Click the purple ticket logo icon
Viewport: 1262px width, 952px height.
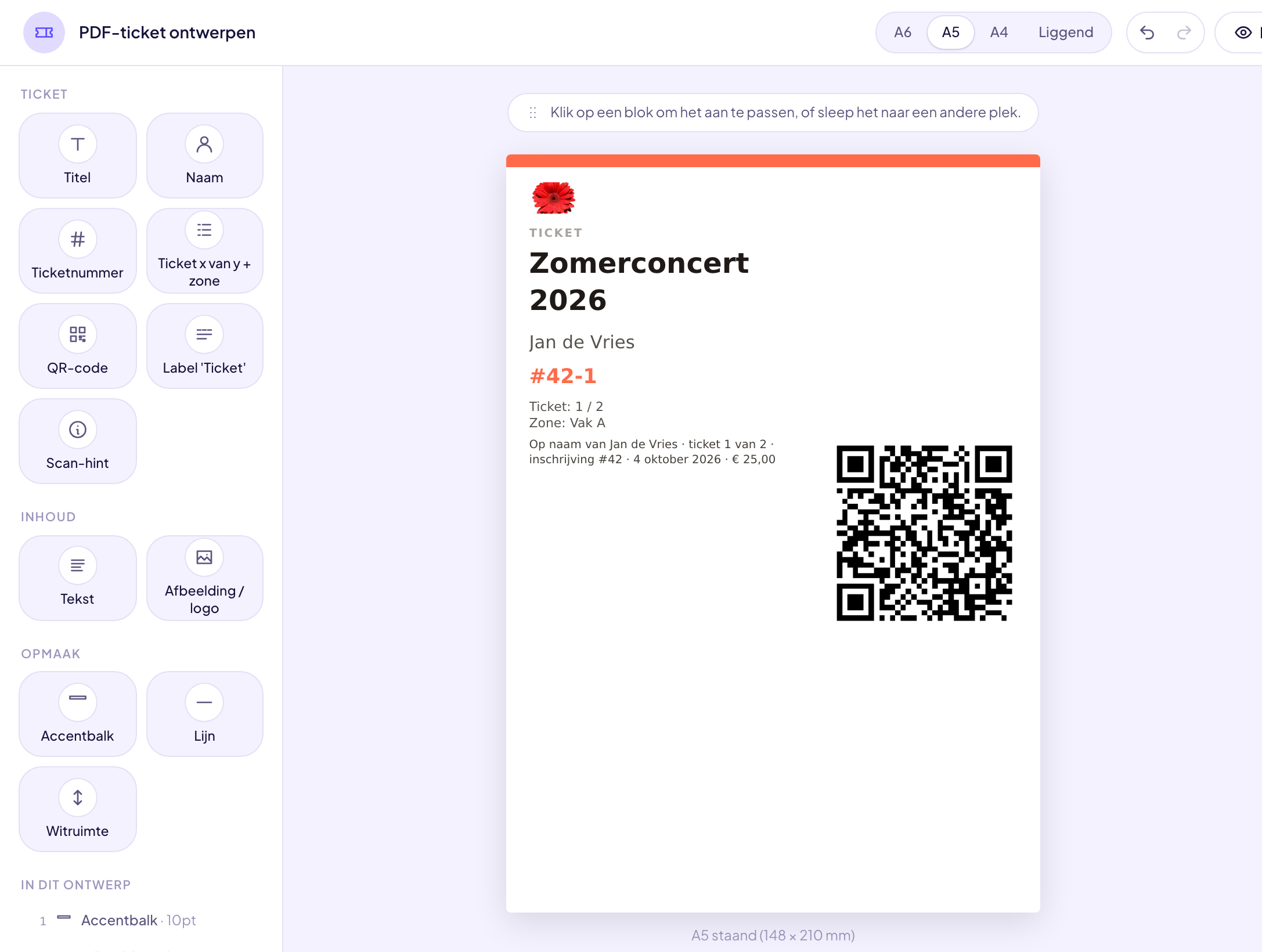[44, 33]
